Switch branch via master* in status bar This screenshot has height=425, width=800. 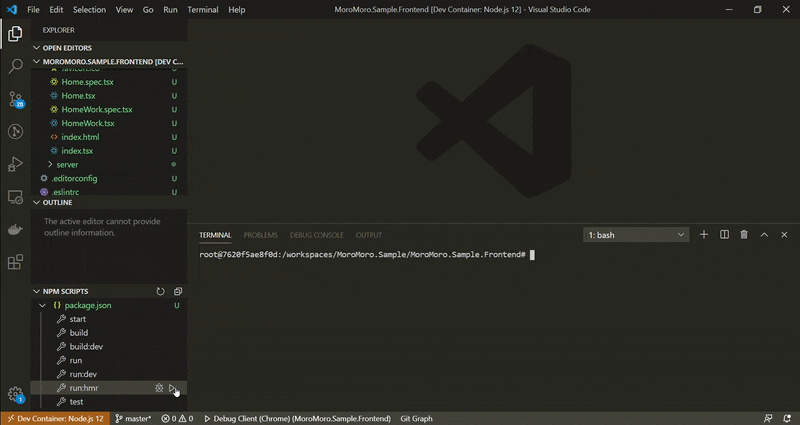133,418
